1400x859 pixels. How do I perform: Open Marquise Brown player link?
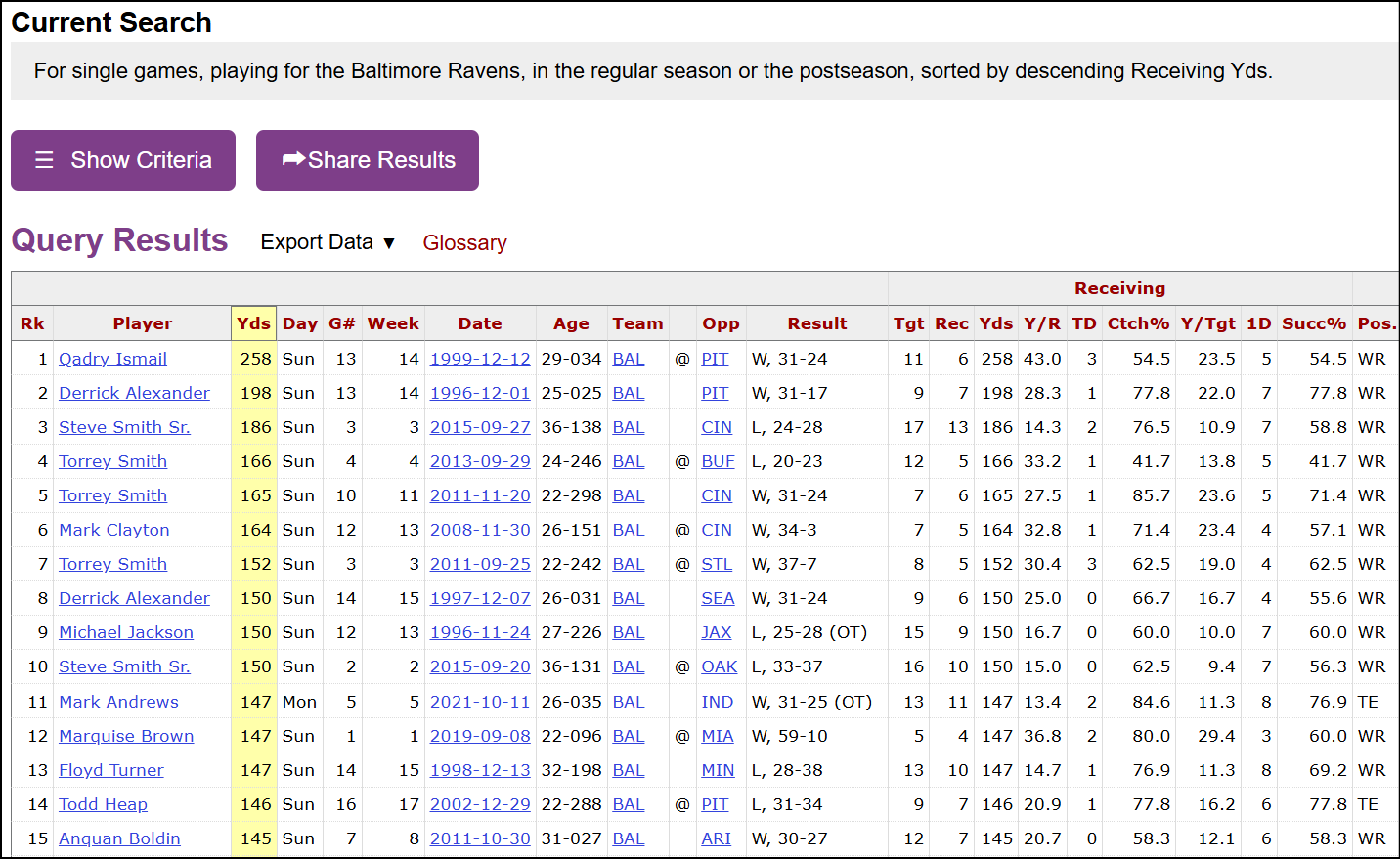coord(126,736)
